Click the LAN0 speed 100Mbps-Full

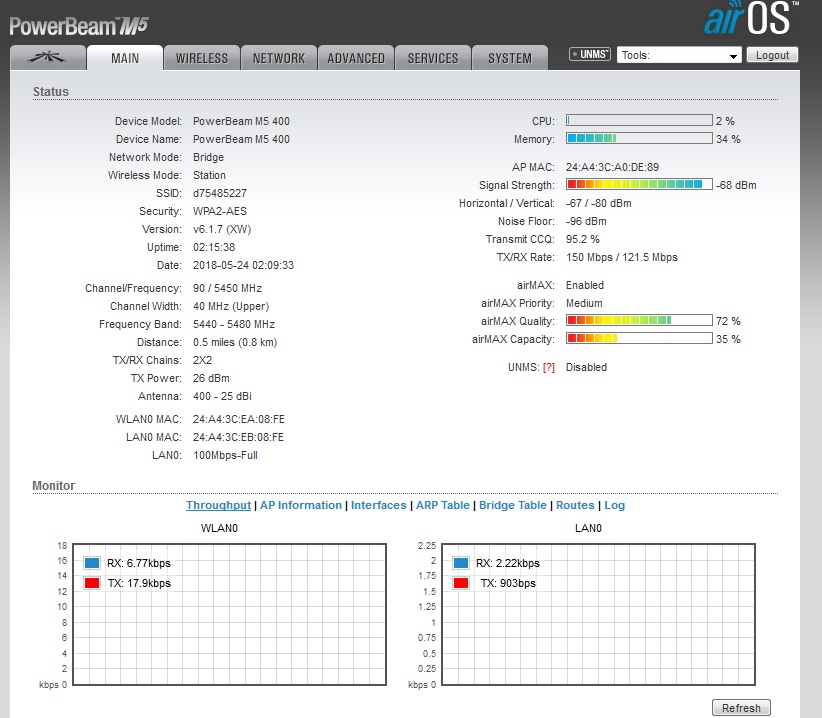[x=225, y=455]
